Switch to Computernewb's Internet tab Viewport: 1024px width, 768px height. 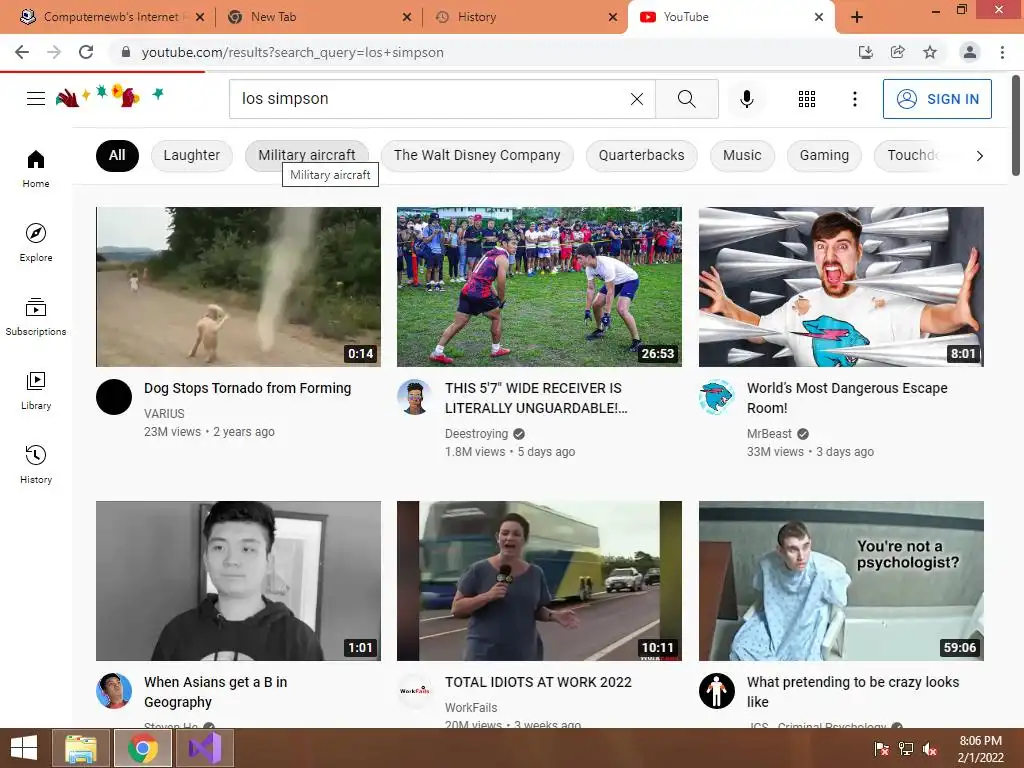[111, 17]
